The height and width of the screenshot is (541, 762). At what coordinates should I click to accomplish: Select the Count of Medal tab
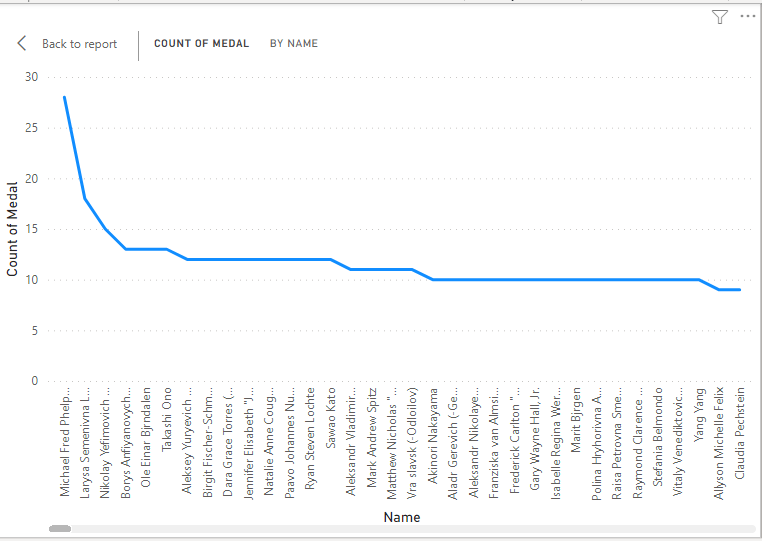click(201, 44)
